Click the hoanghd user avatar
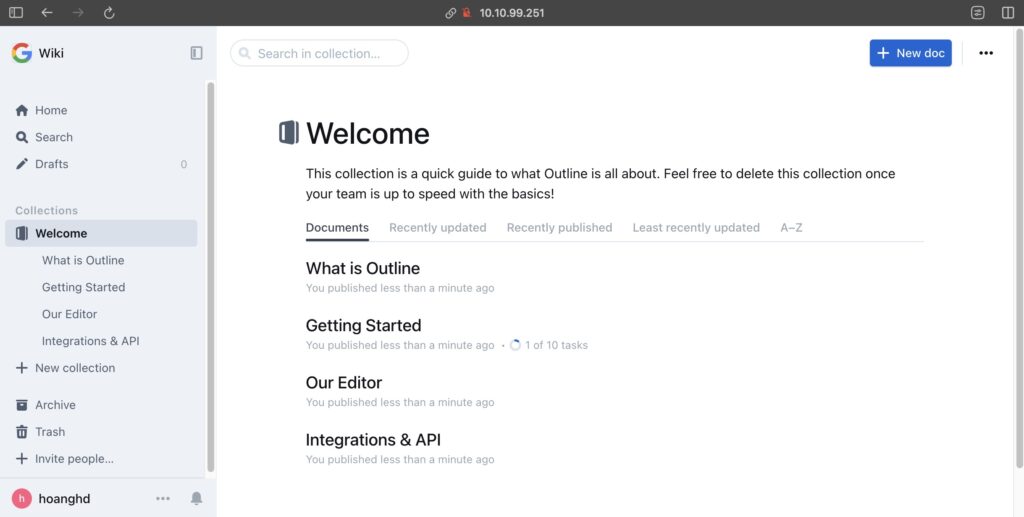Screen dimensions: 1024x517 (22, 499)
